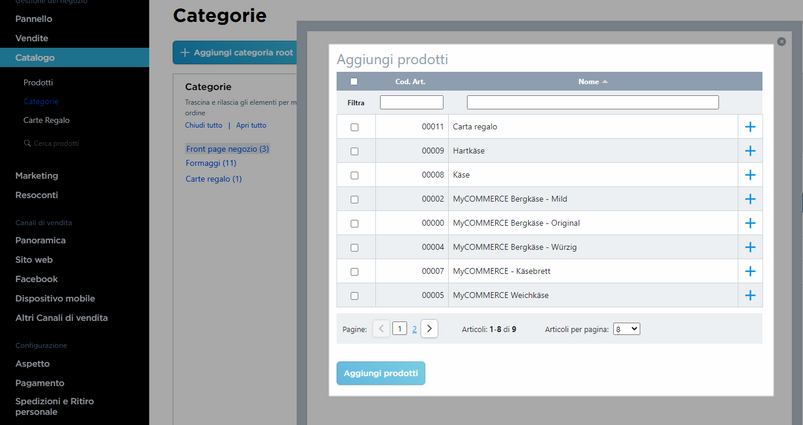Open Articoli per pagina dropdown
803x425 pixels.
point(626,329)
